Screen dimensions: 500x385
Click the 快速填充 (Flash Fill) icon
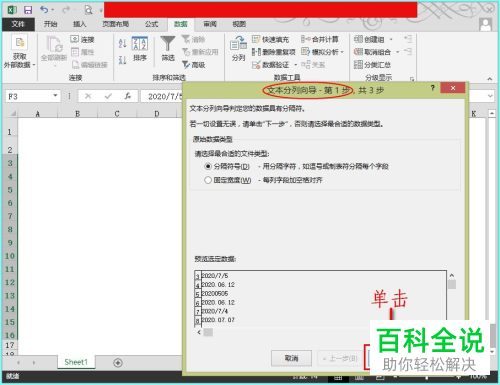[x=256, y=39]
